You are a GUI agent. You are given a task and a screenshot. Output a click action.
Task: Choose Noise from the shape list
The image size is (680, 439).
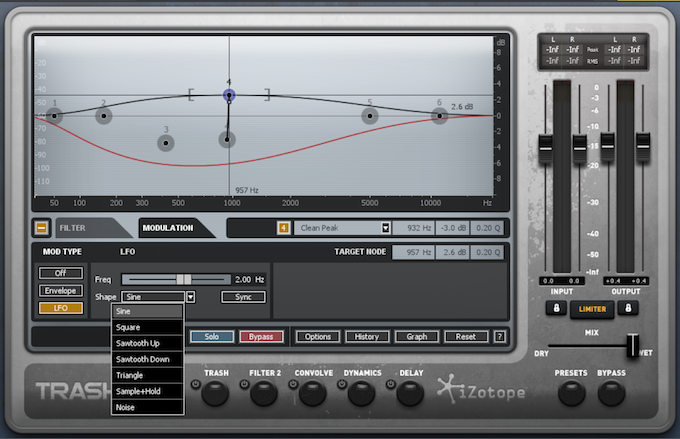pyautogui.click(x=147, y=407)
